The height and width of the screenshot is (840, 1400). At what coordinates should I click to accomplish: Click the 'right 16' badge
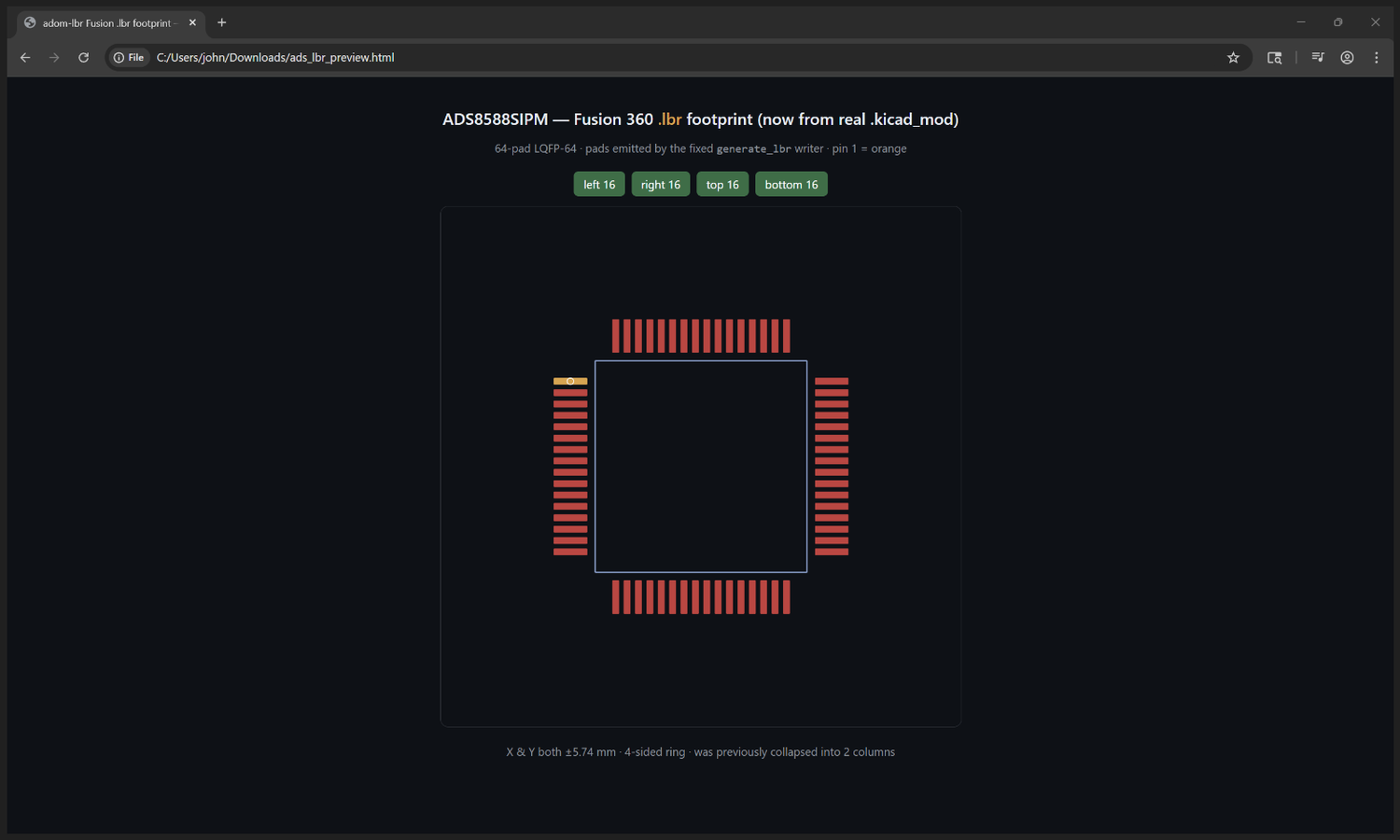point(661,185)
